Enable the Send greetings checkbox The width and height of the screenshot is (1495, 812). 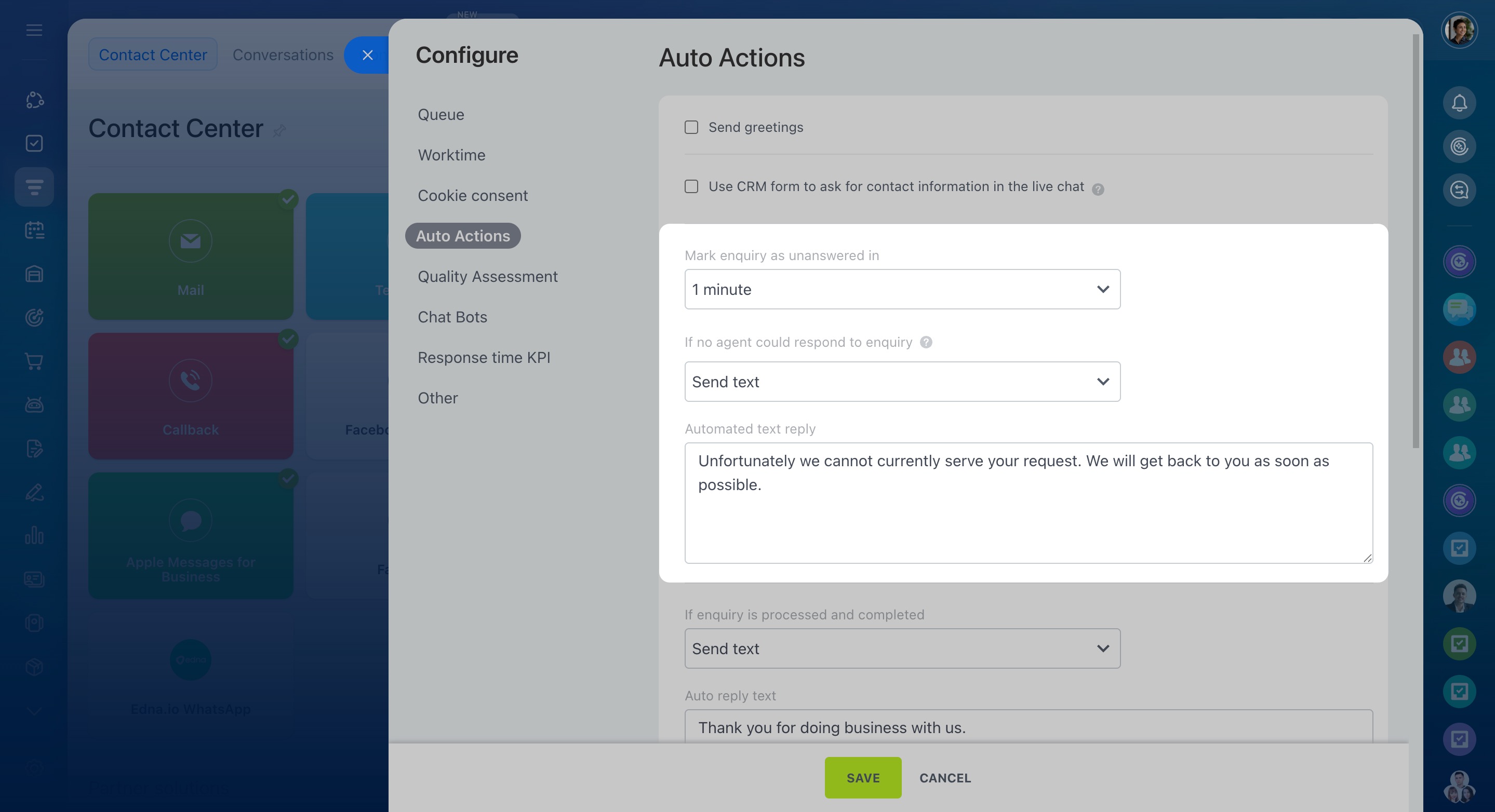691,127
